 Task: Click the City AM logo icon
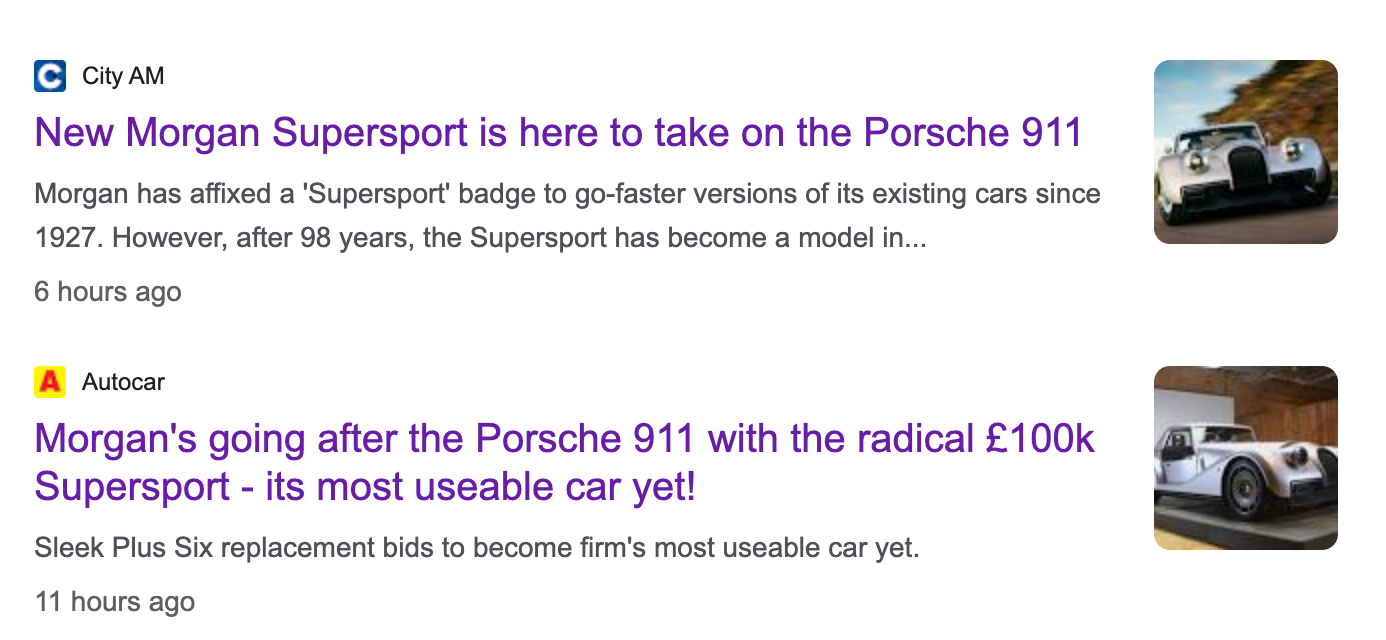(50, 76)
